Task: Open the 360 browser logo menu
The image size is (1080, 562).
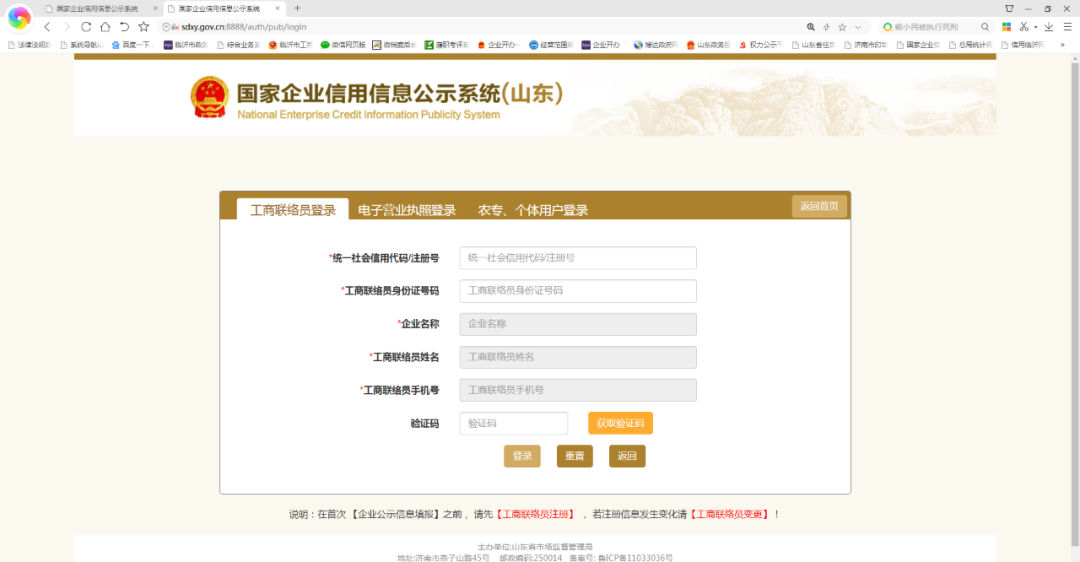Action: coord(19,19)
